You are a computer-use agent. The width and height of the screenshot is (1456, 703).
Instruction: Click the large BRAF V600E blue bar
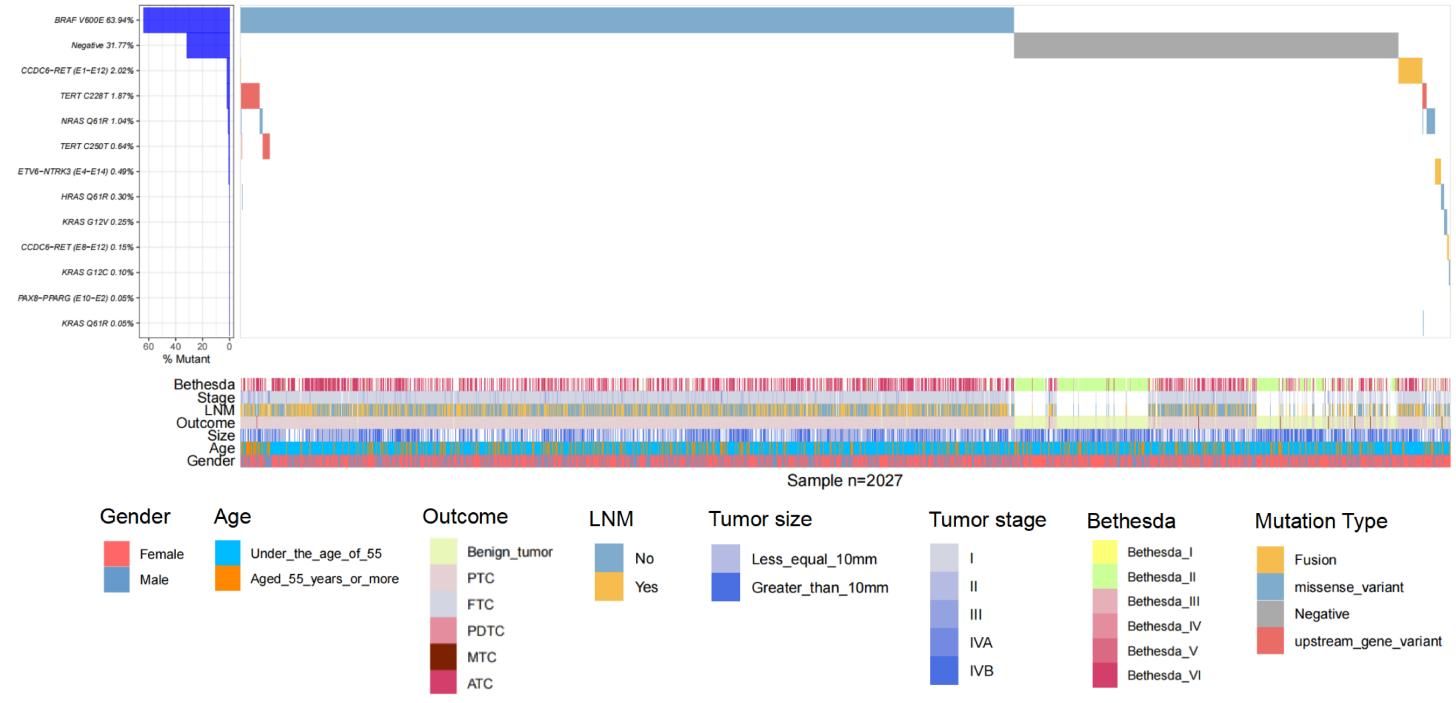tap(627, 20)
